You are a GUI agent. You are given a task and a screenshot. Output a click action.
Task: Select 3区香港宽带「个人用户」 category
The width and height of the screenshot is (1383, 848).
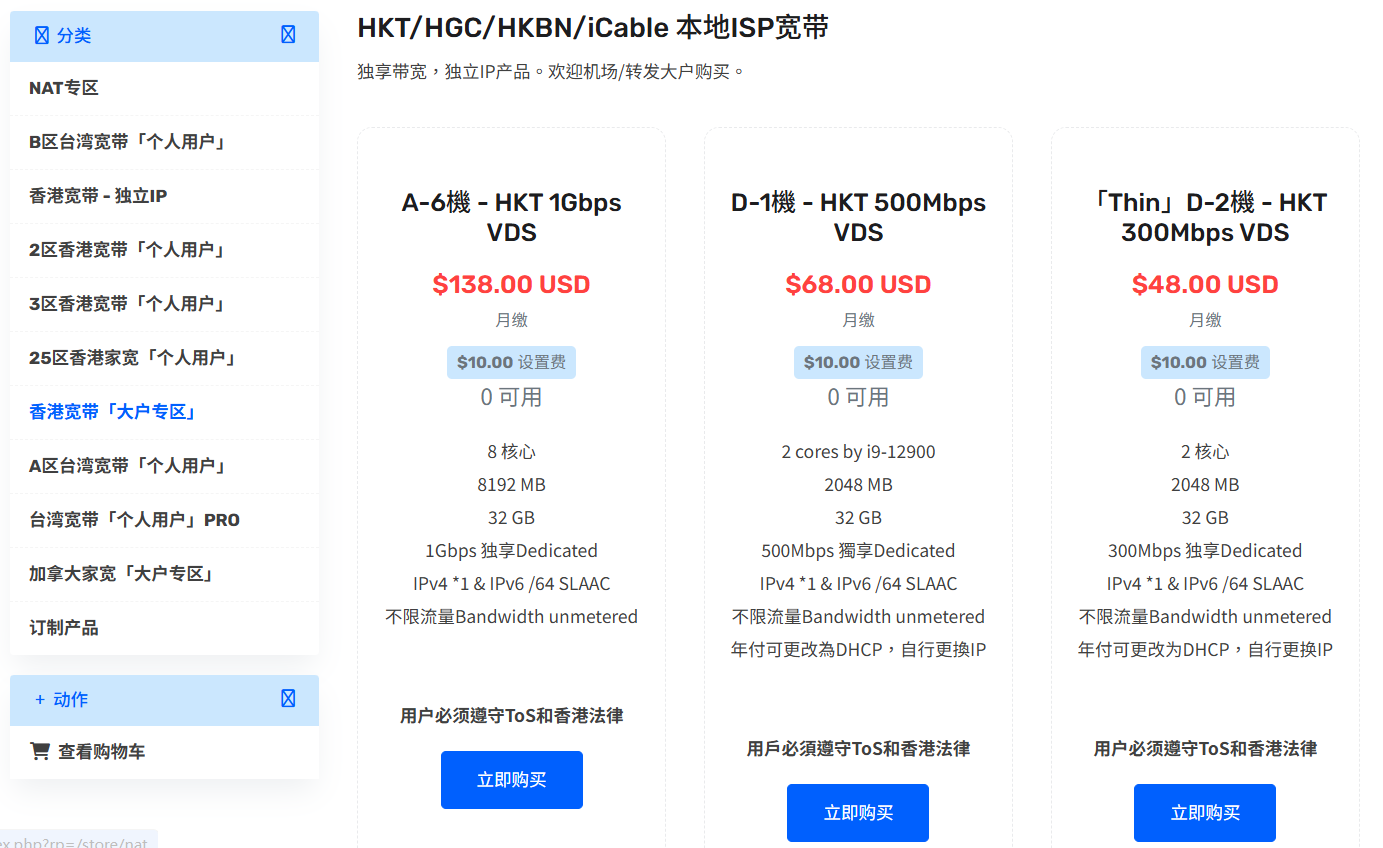pyautogui.click(x=164, y=304)
